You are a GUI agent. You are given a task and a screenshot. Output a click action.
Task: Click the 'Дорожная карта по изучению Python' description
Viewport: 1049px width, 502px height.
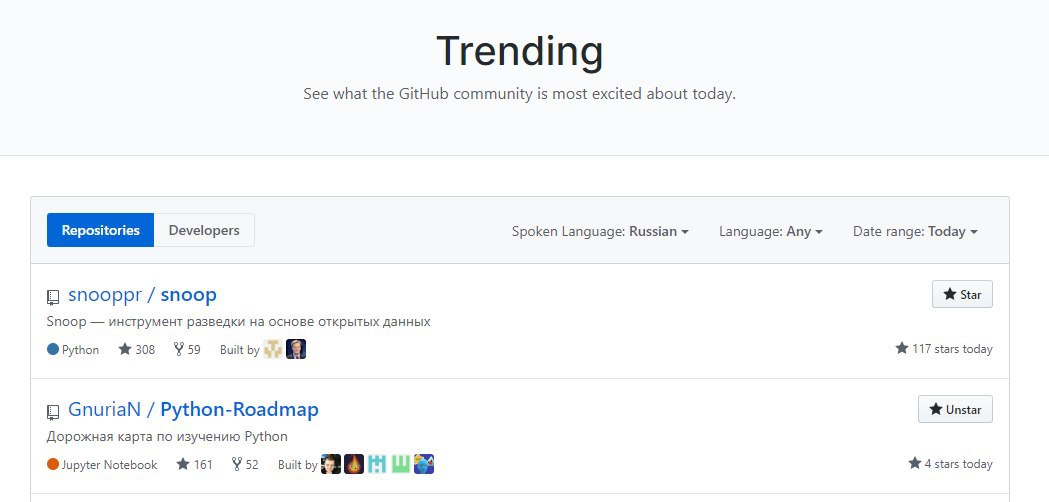167,437
